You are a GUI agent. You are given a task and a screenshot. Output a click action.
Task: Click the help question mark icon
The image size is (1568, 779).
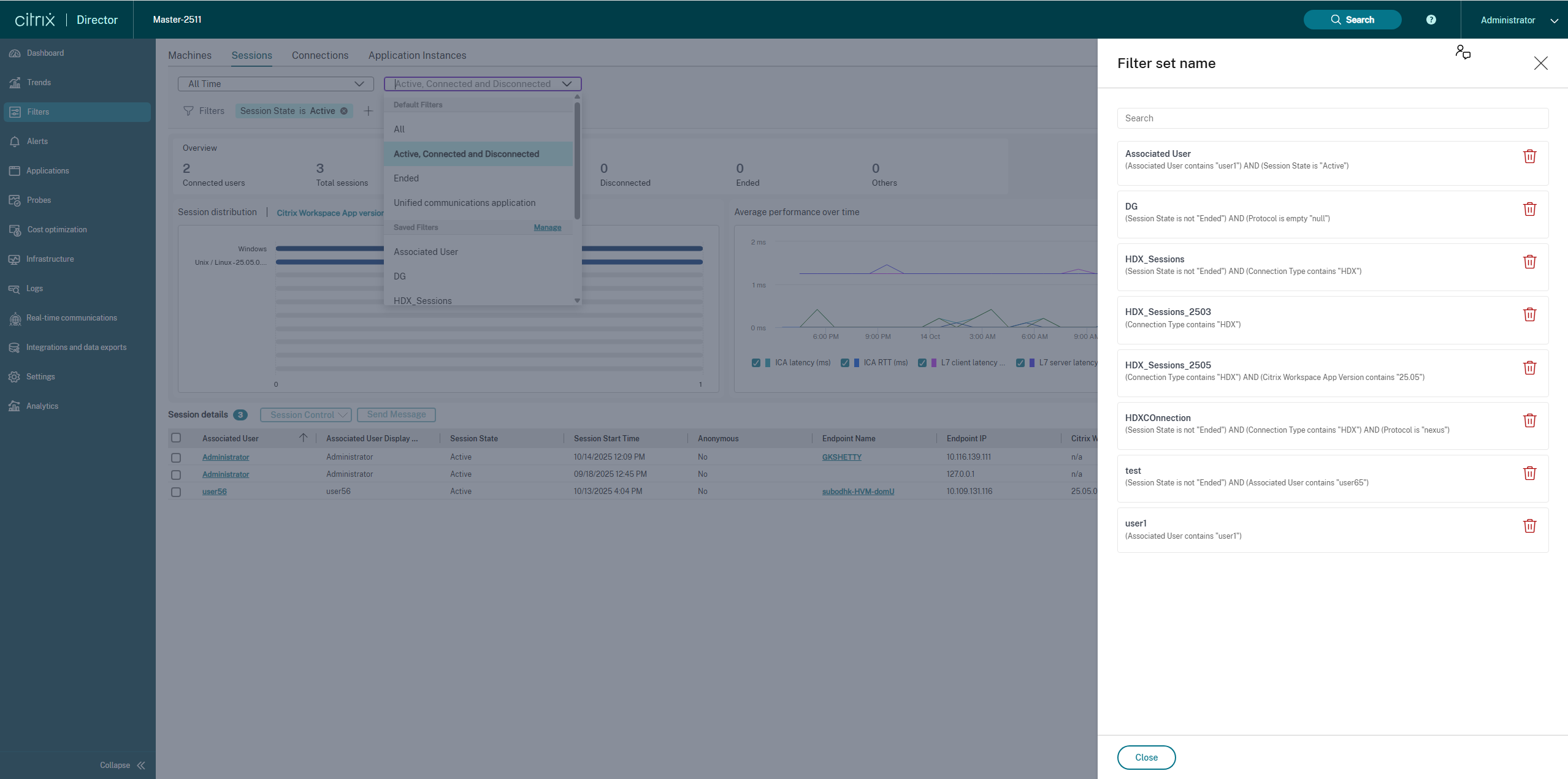[1431, 20]
